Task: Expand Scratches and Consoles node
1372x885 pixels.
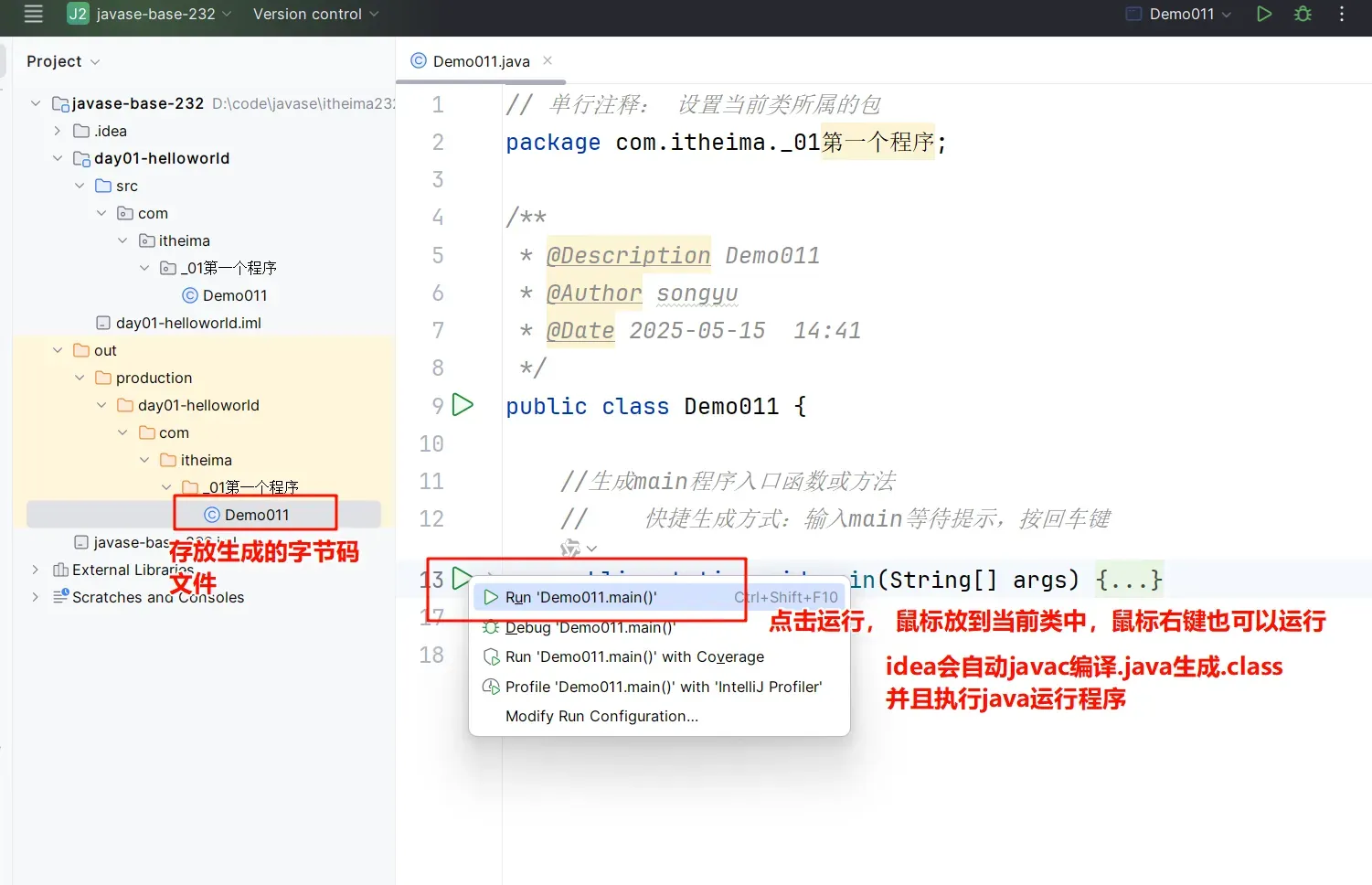Action: click(36, 597)
